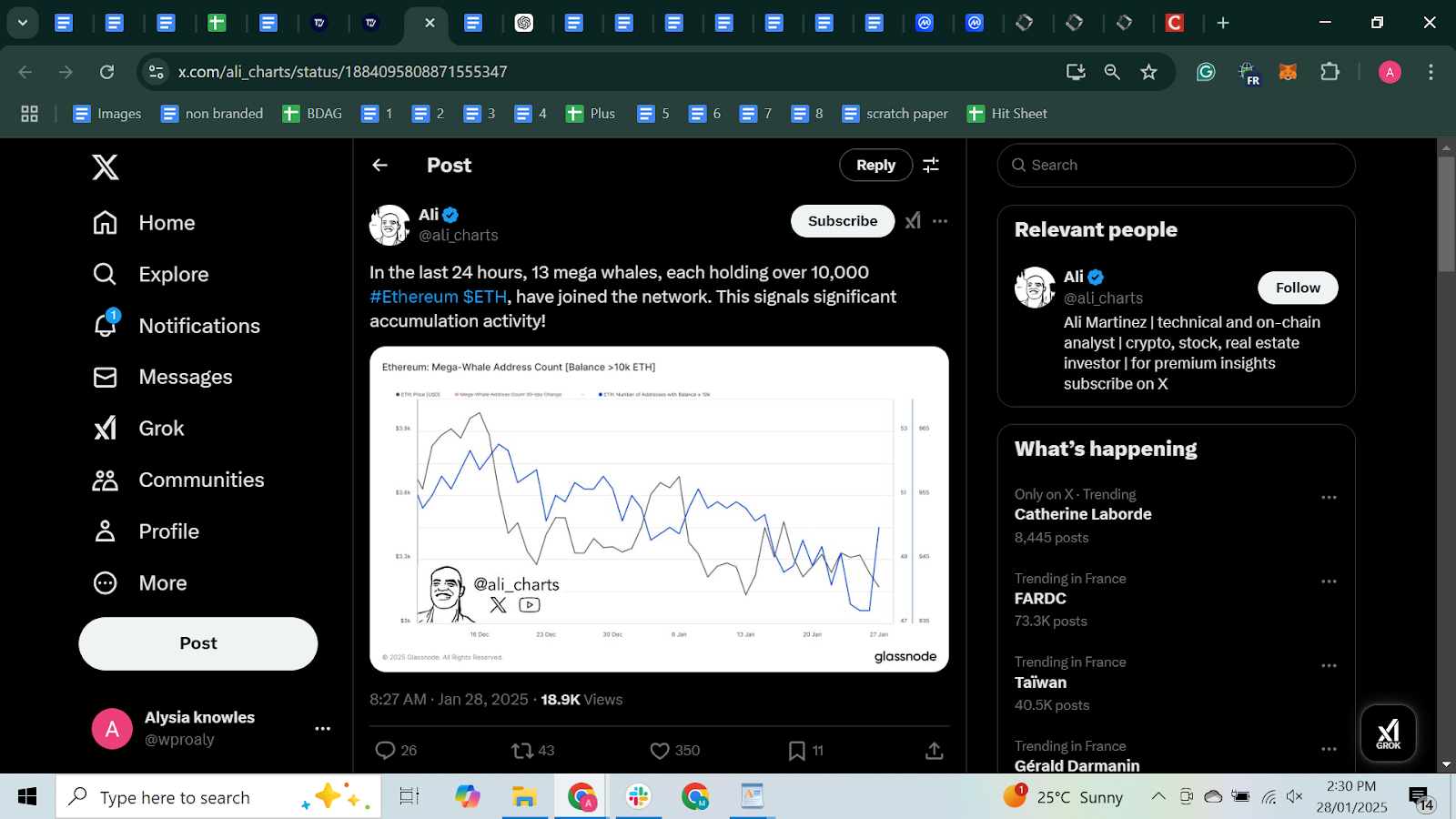Follow Ali in Relevant people

pos(1298,288)
